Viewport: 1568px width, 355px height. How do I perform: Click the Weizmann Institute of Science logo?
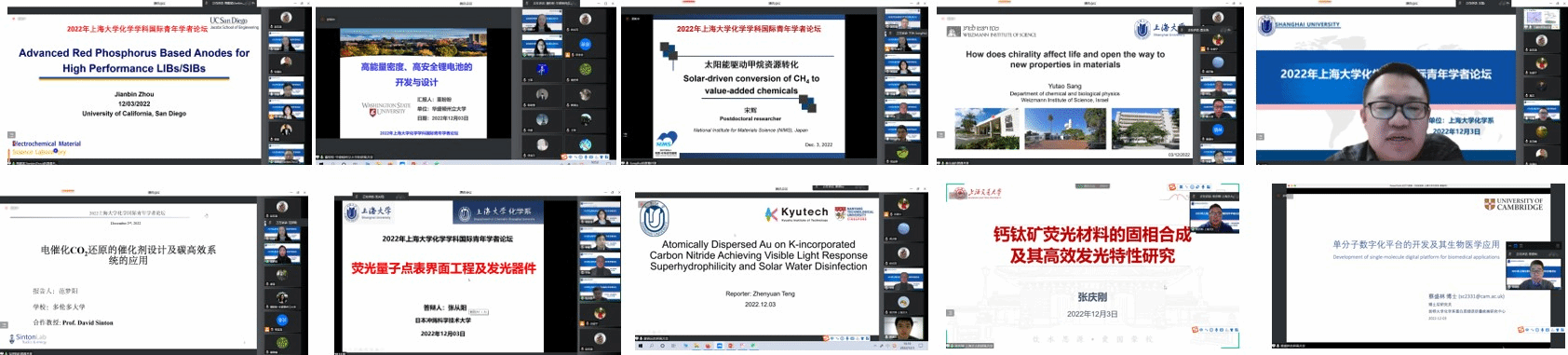(992, 31)
